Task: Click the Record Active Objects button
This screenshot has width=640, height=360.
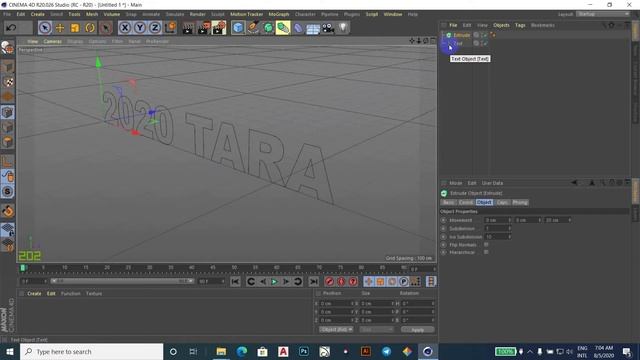Action: [x=329, y=282]
